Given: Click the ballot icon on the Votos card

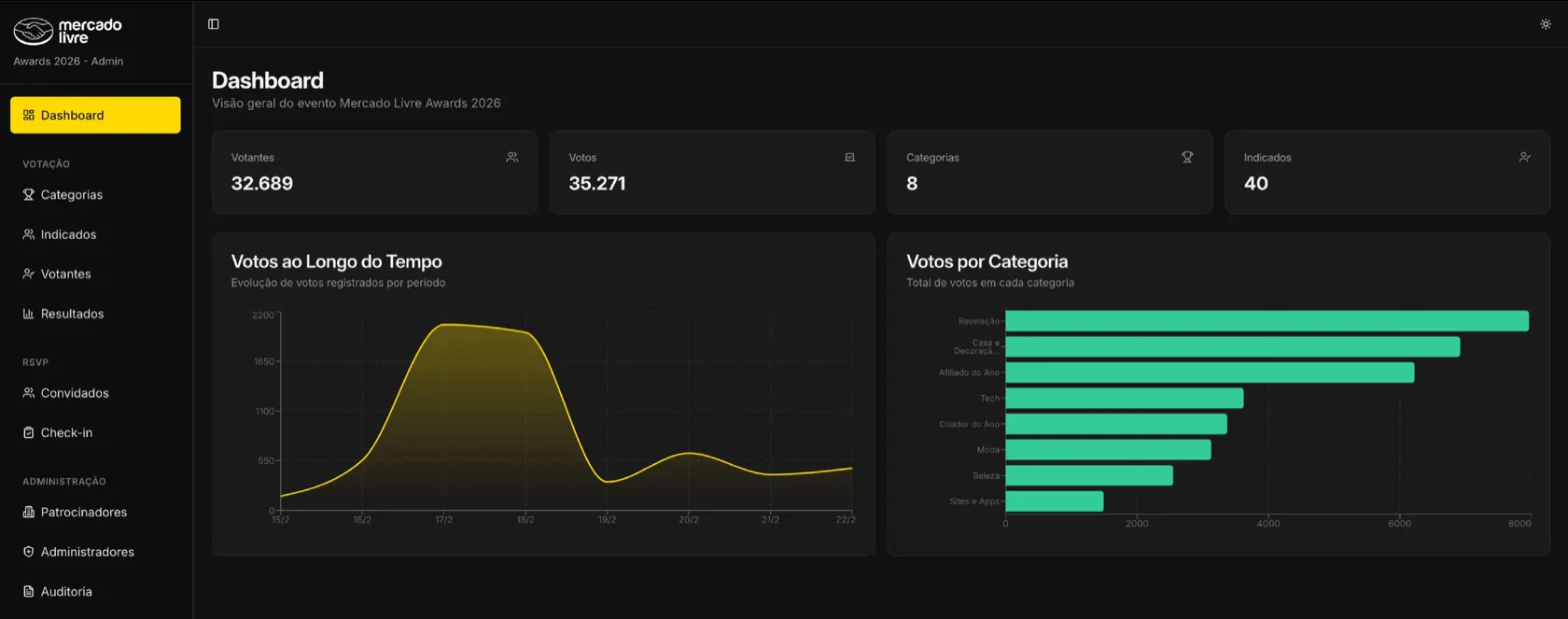Looking at the screenshot, I should coord(849,157).
